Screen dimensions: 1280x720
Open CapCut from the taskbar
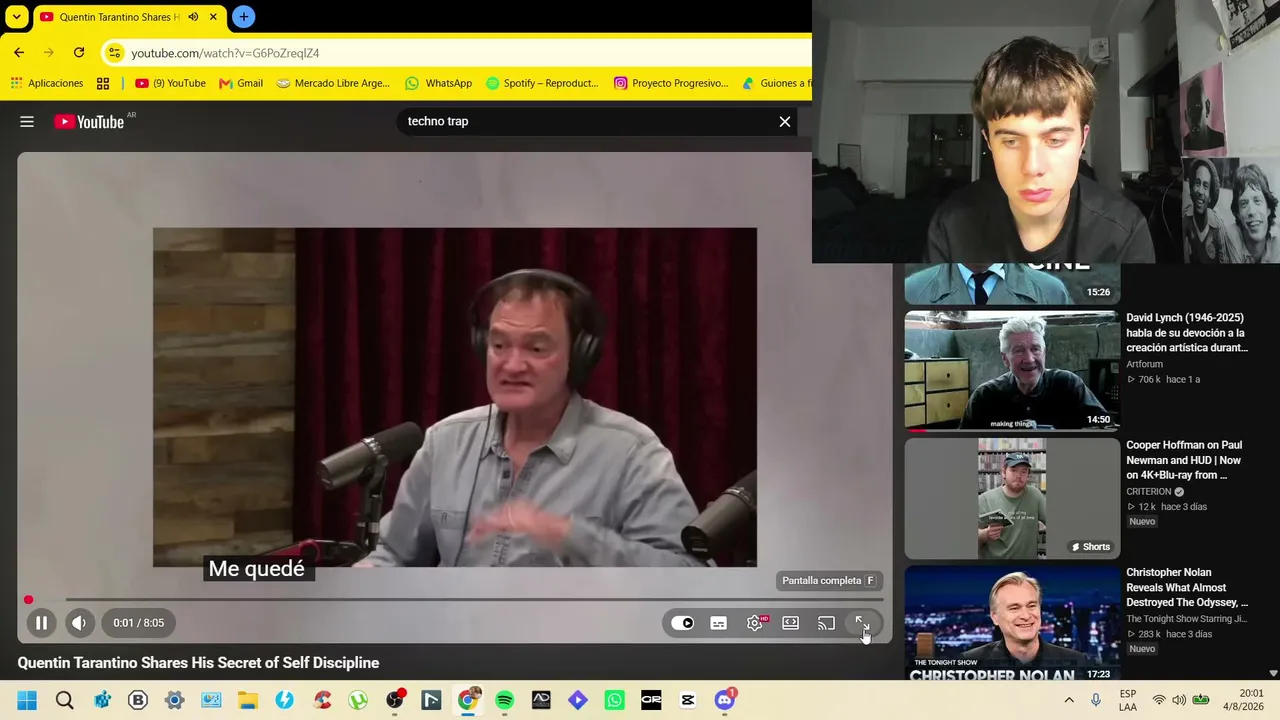pos(688,700)
